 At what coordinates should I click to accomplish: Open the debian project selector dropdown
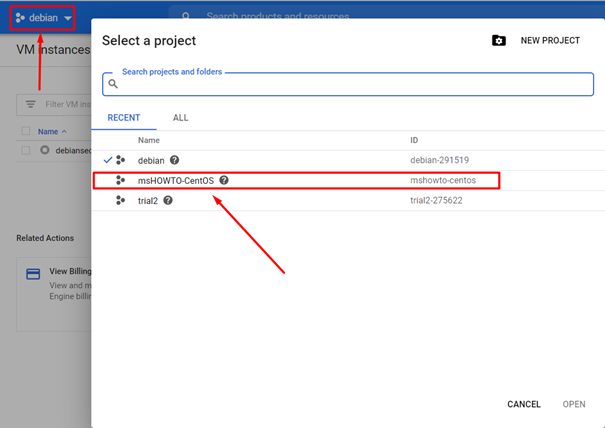[x=43, y=18]
